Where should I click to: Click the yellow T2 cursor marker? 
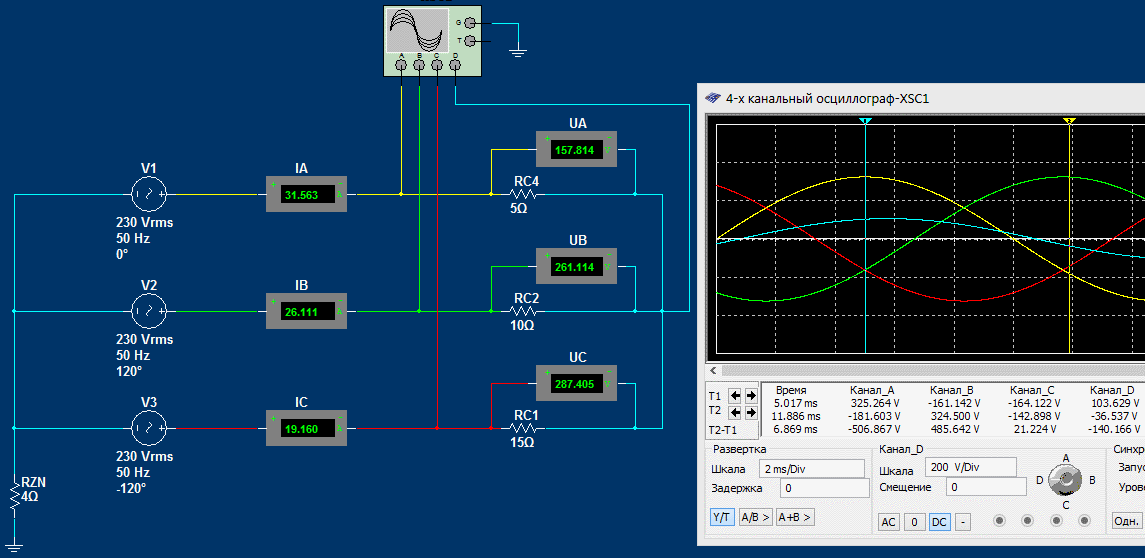pyautogui.click(x=1069, y=121)
